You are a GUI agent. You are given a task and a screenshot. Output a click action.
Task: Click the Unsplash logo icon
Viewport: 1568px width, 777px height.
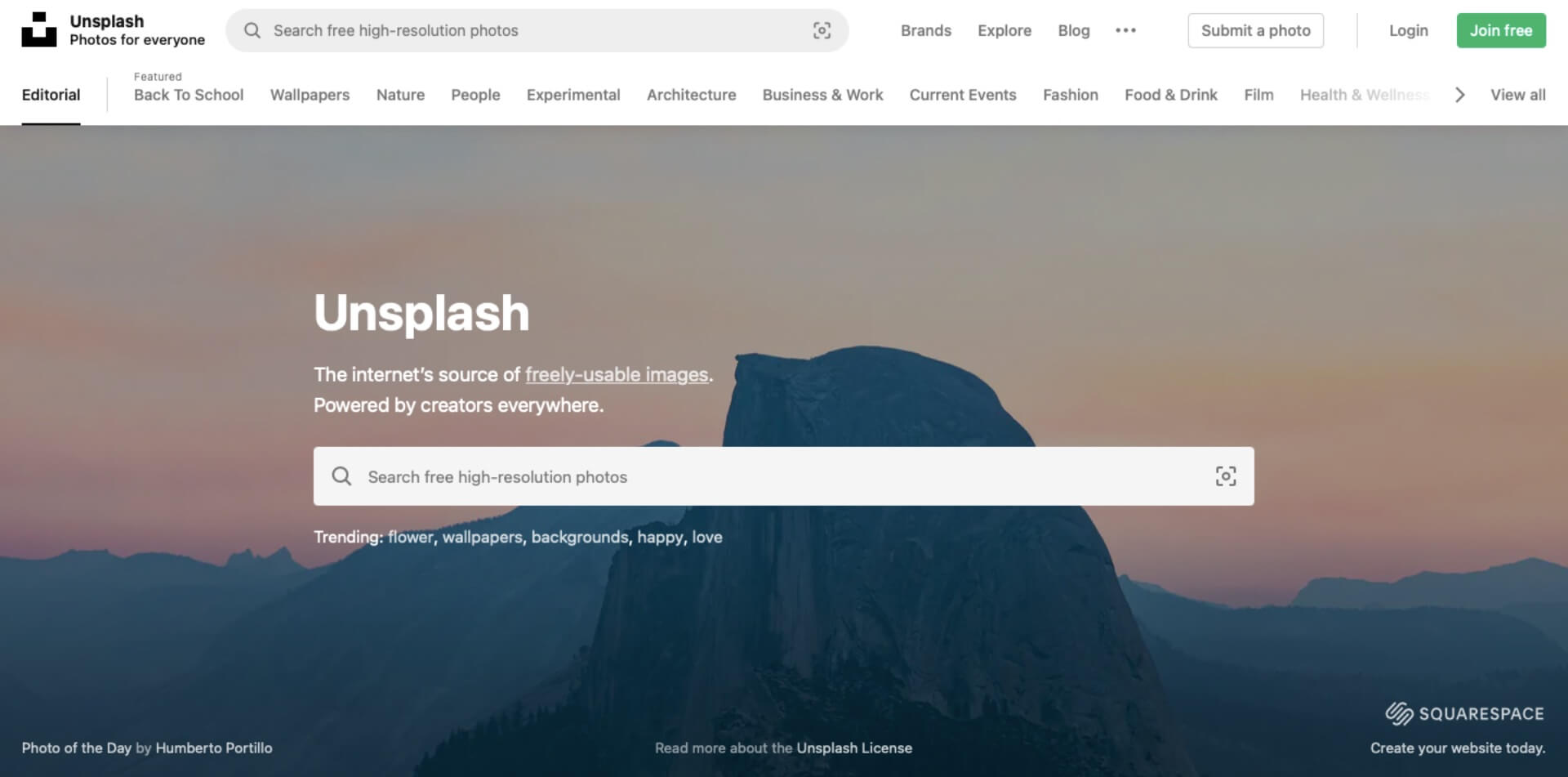39,29
